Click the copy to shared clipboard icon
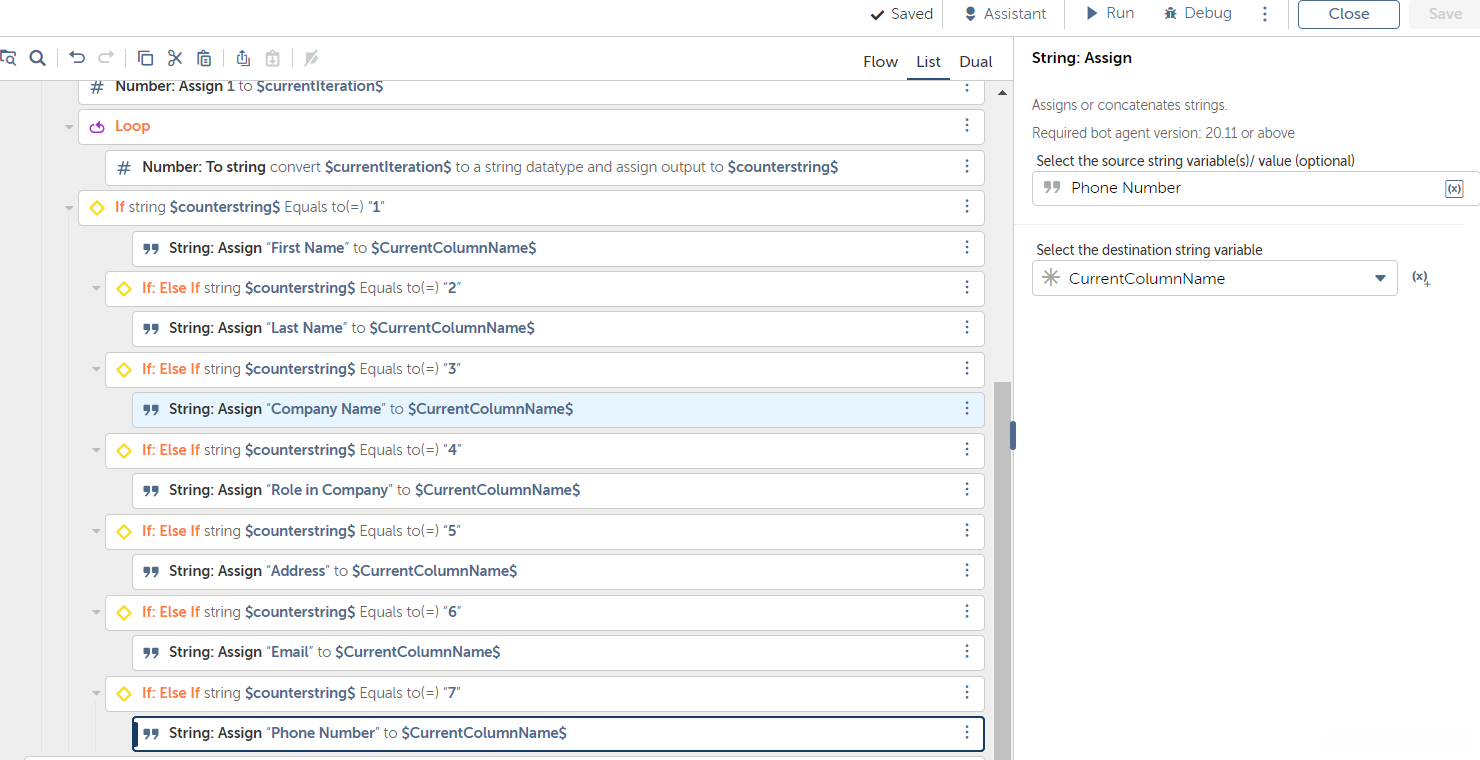Screen dimensions: 1480x760 point(243,58)
